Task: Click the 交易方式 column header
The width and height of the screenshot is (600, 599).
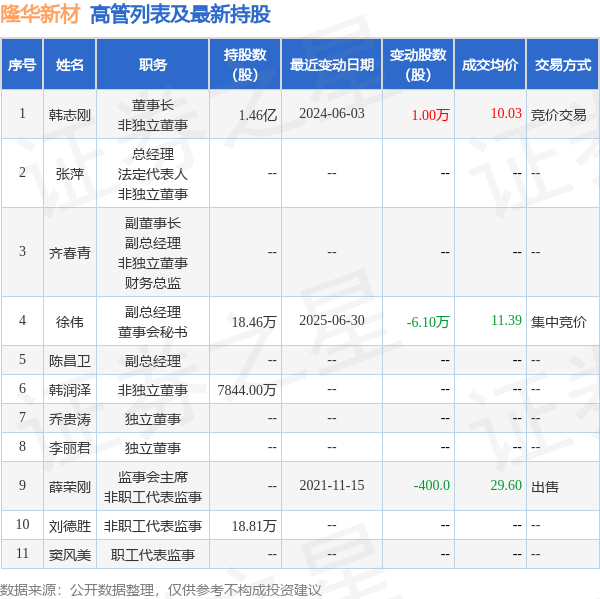Action: (x=562, y=64)
